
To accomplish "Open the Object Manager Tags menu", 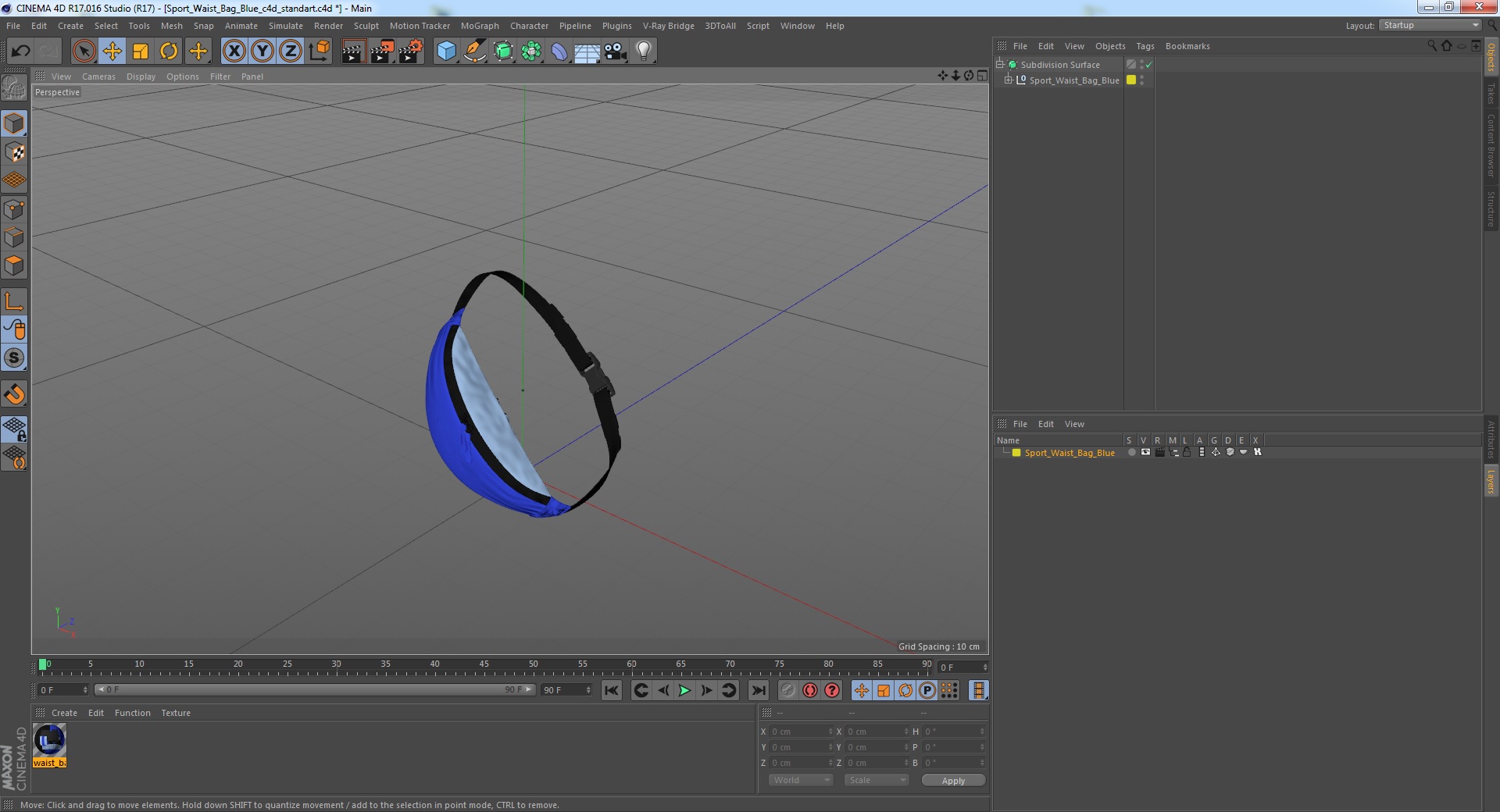I will pyautogui.click(x=1145, y=46).
